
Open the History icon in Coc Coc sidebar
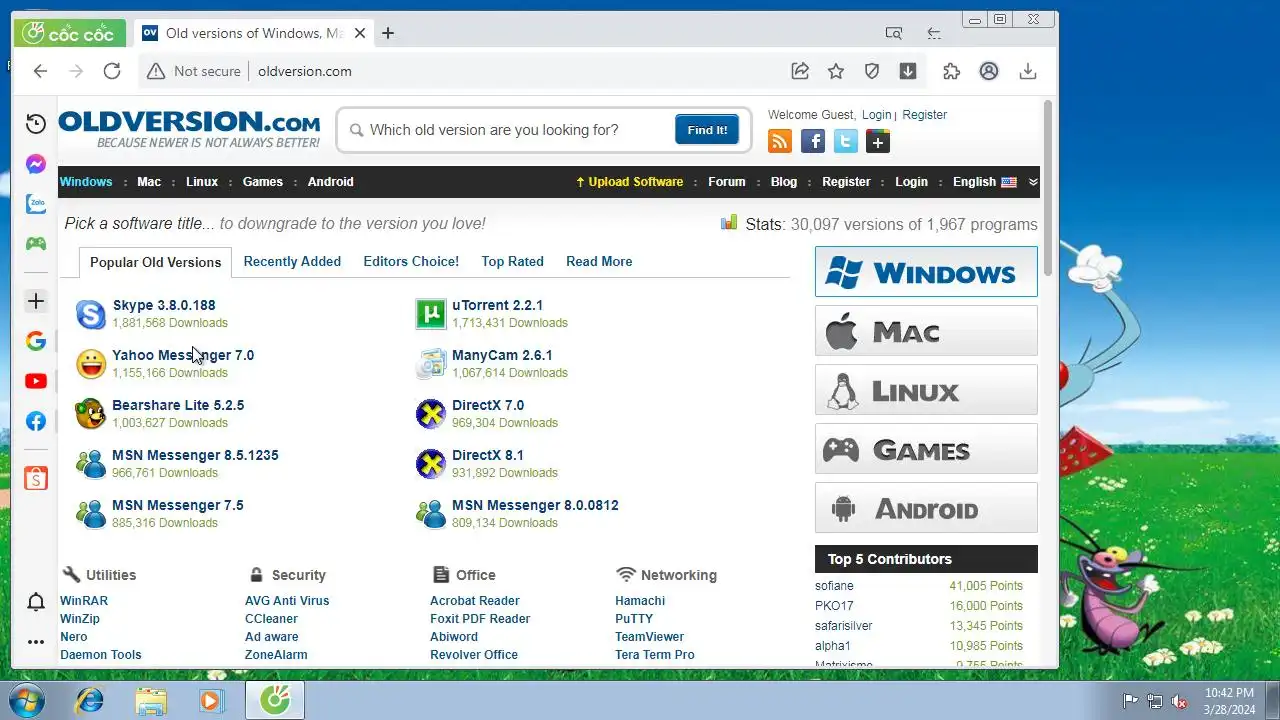click(36, 124)
